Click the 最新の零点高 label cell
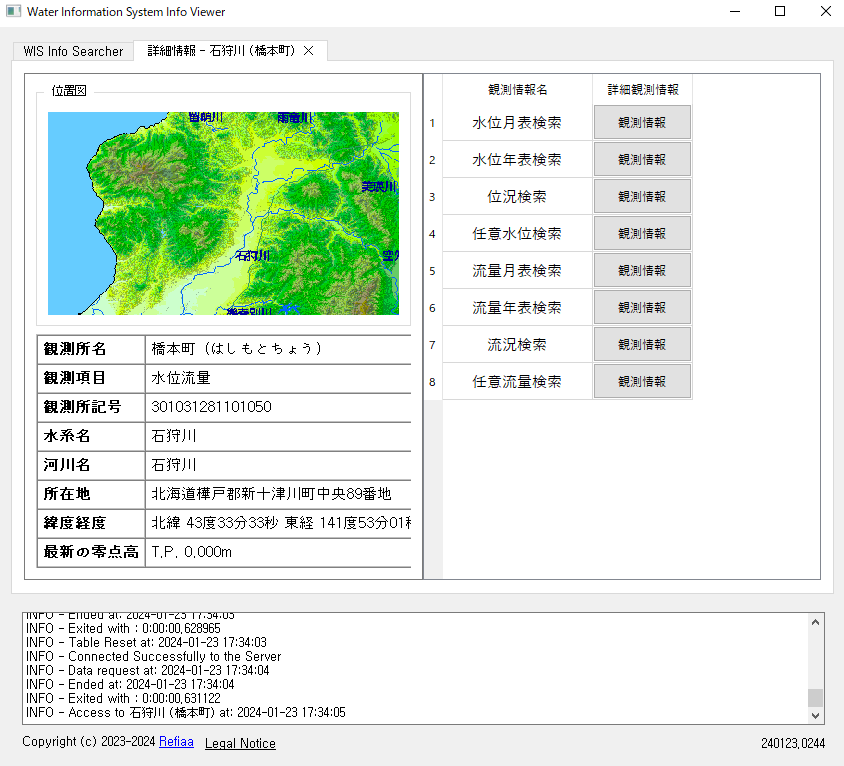The image size is (844, 766). [x=91, y=552]
